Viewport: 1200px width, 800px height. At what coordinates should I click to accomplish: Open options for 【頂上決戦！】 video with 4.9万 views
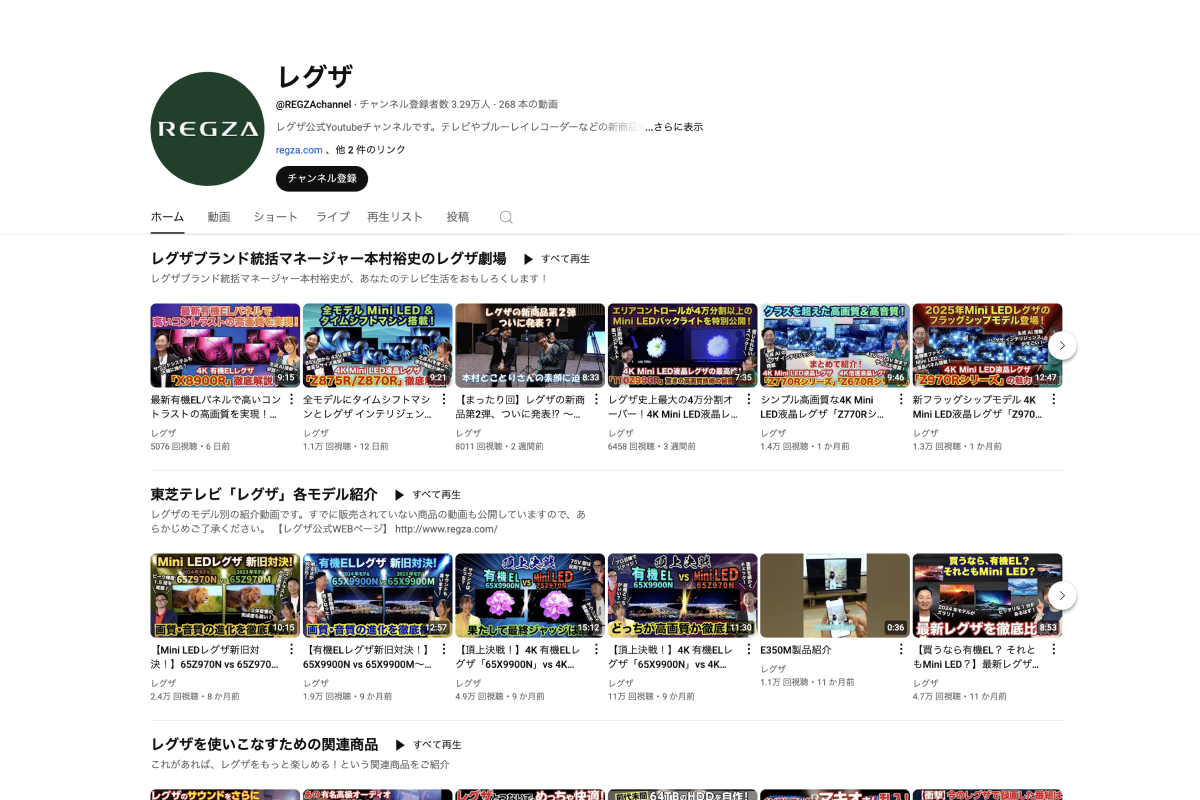tap(597, 650)
